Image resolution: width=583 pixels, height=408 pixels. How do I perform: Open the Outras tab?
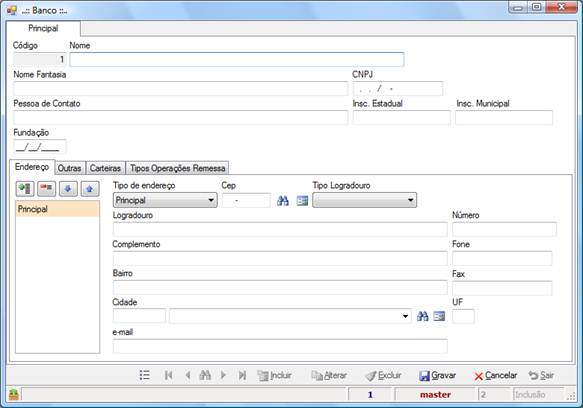(x=70, y=168)
